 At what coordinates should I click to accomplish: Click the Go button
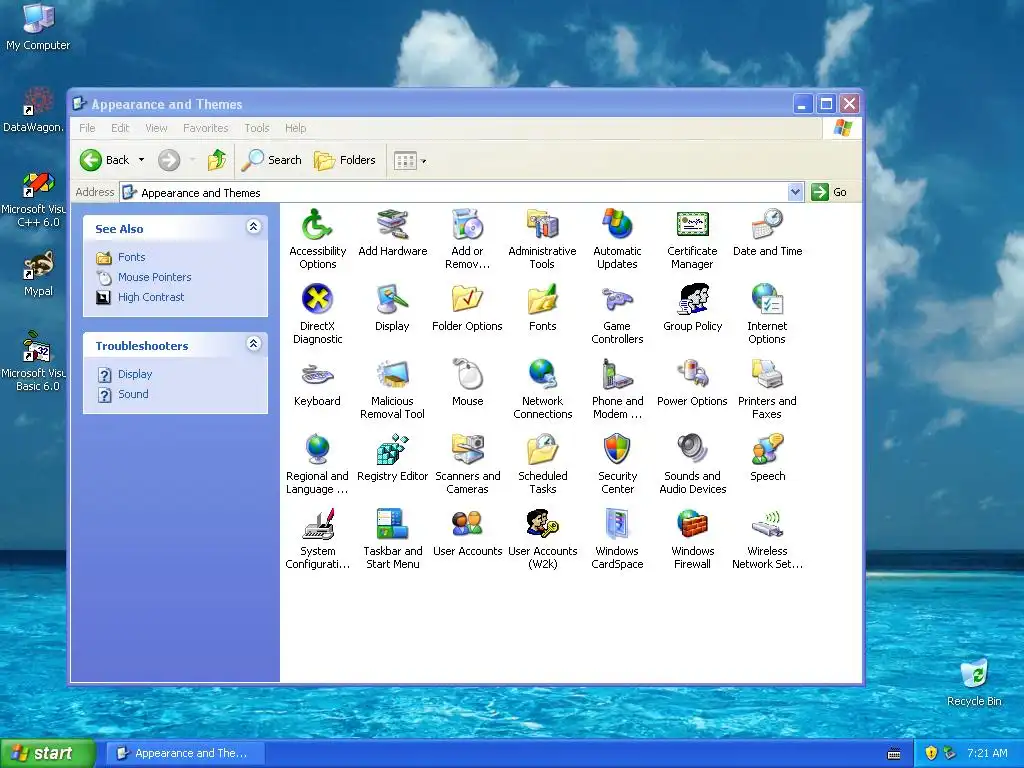pos(829,192)
